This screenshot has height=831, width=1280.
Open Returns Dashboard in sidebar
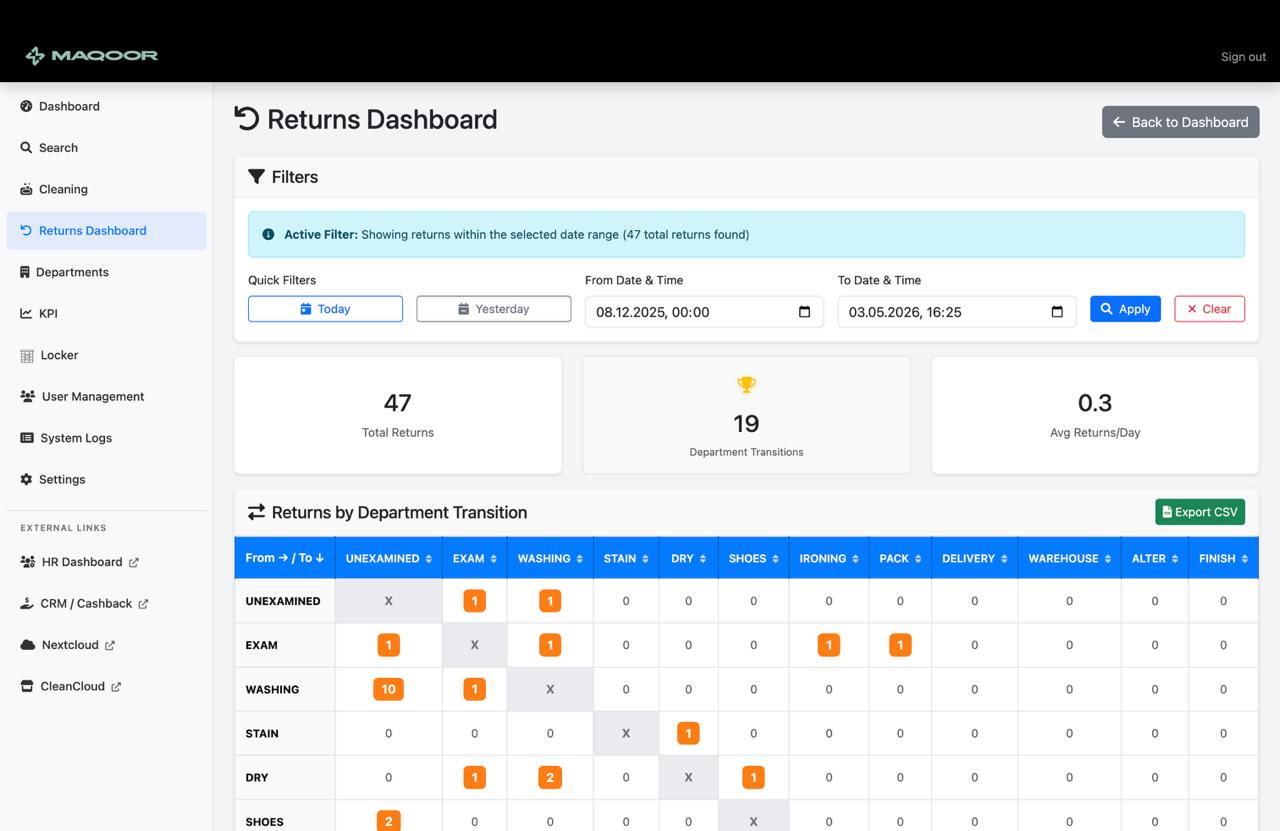pos(107,230)
